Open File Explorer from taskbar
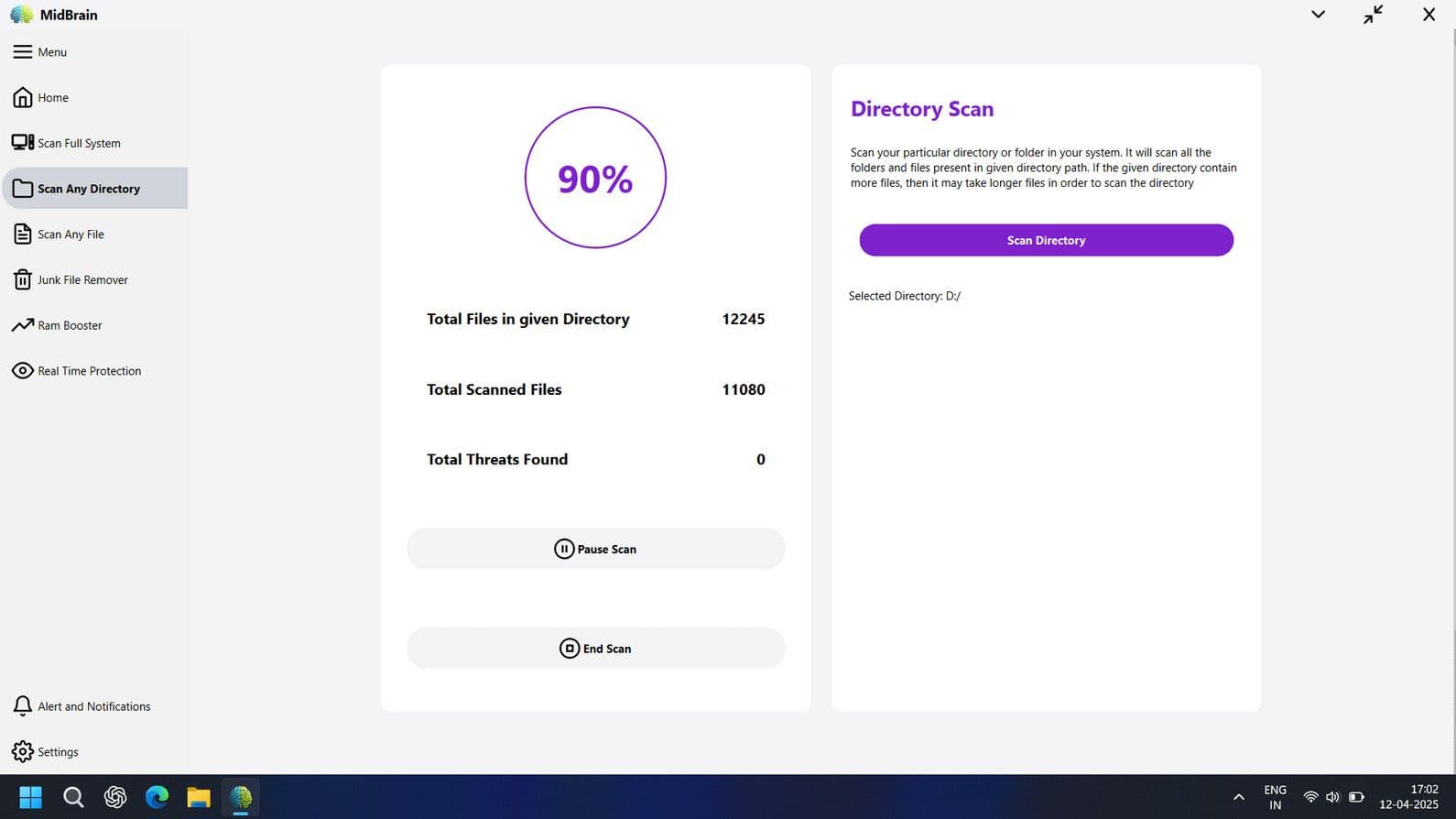The width and height of the screenshot is (1456, 819). click(x=199, y=797)
